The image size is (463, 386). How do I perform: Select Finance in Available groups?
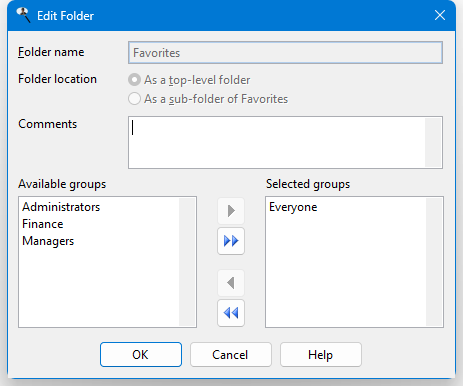(43, 224)
